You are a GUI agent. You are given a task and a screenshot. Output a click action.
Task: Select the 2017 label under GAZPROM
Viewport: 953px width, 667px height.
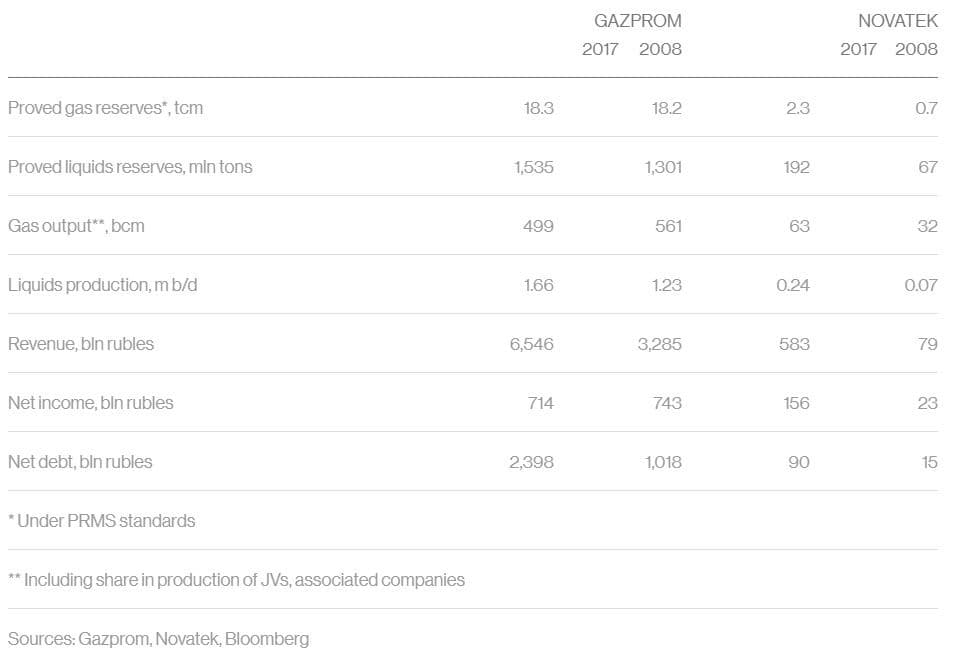tap(600, 49)
